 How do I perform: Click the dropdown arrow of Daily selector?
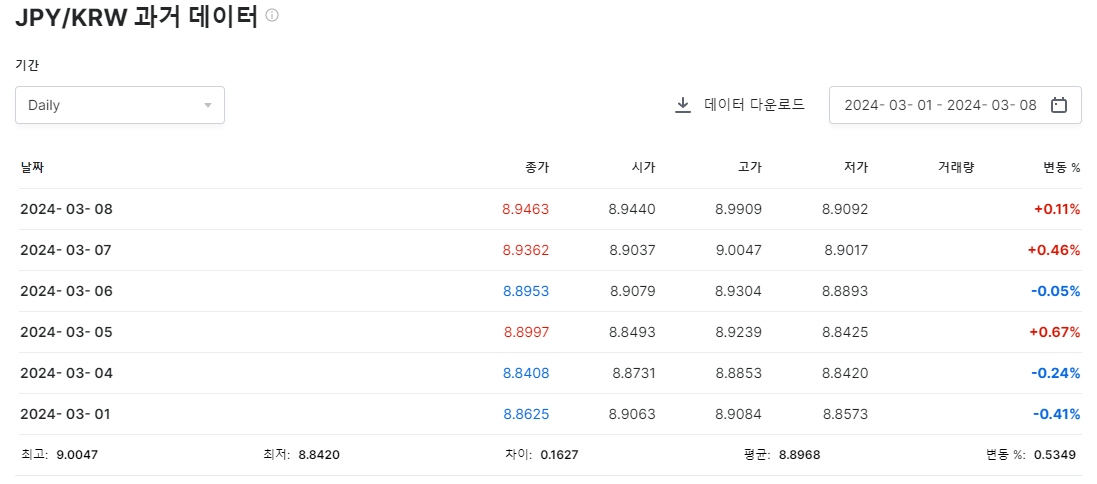click(208, 106)
